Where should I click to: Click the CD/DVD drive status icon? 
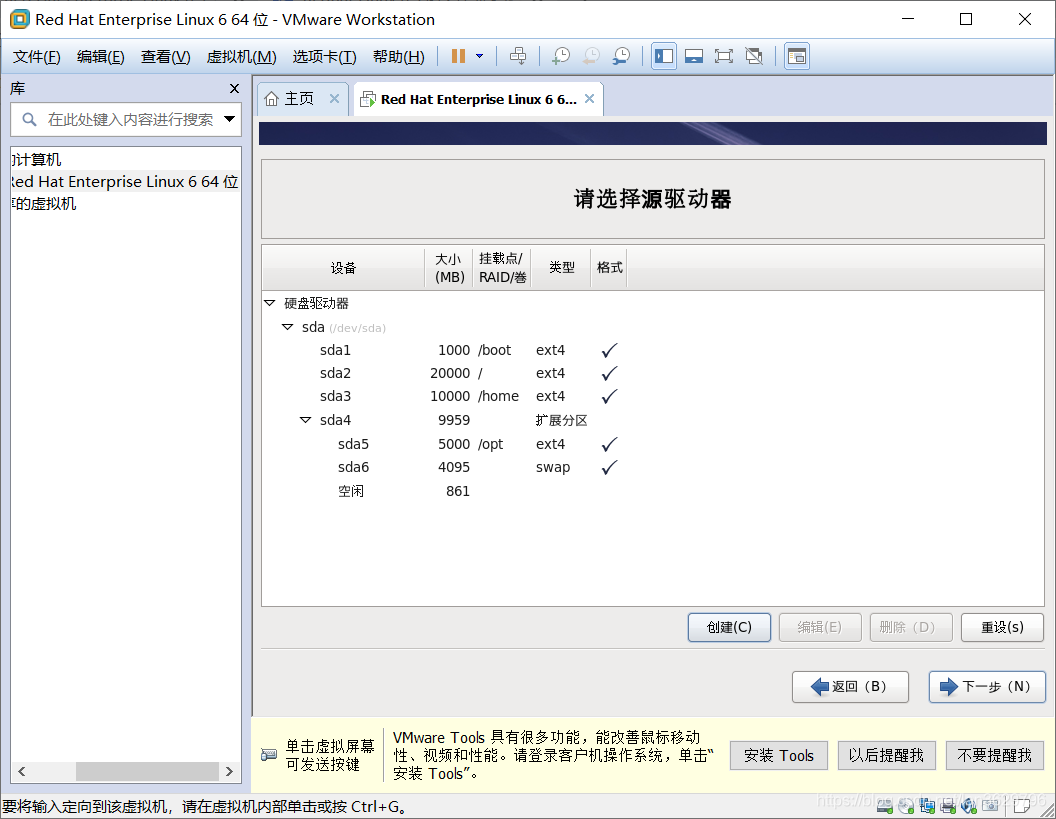906,805
